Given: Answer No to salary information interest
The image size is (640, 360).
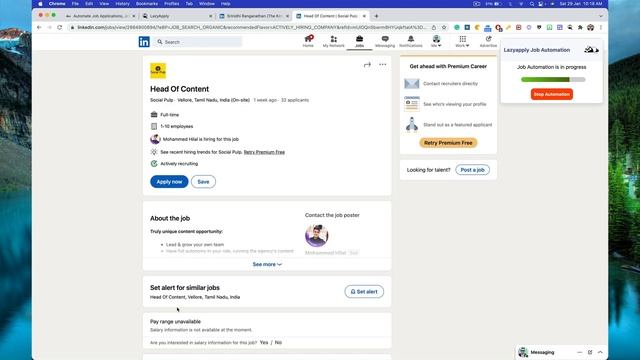Looking at the screenshot, I should [278, 342].
